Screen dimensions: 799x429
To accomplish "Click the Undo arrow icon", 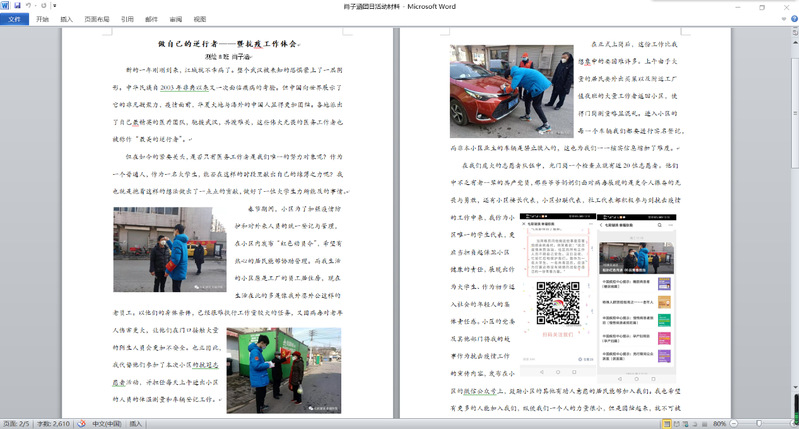I will point(29,5).
